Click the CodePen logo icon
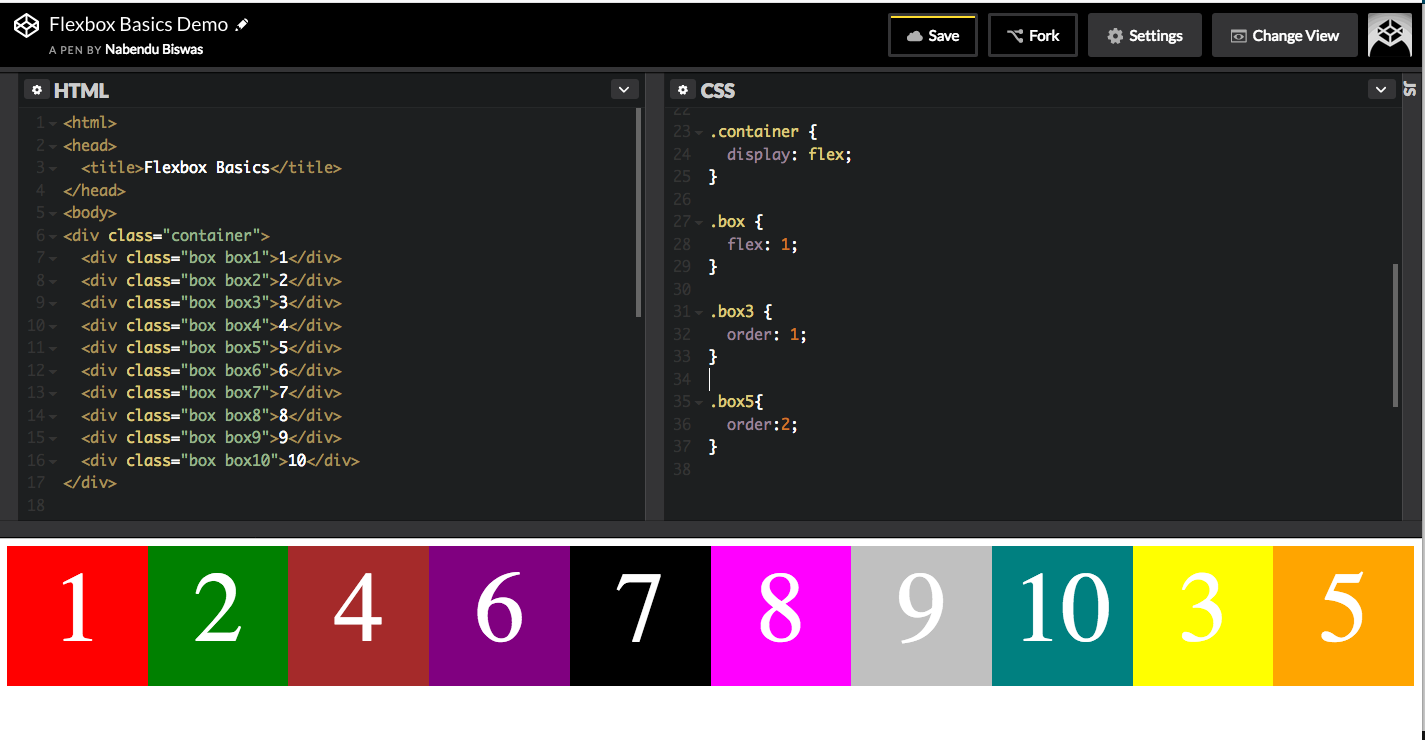 (26, 26)
